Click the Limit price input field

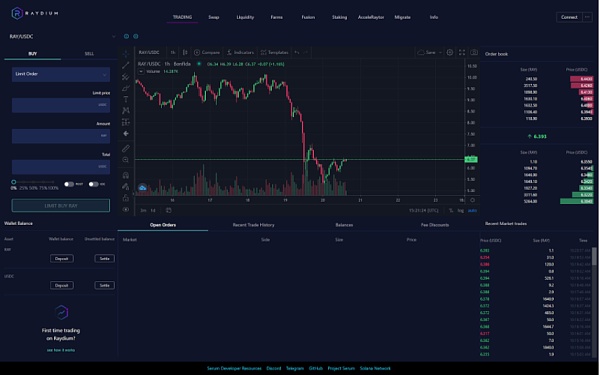(61, 105)
